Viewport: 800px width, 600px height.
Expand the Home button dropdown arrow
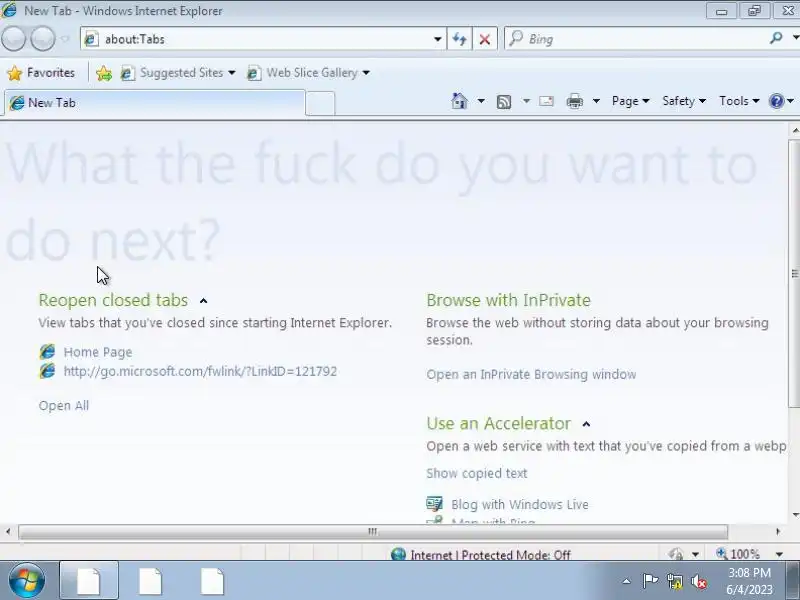coord(481,101)
